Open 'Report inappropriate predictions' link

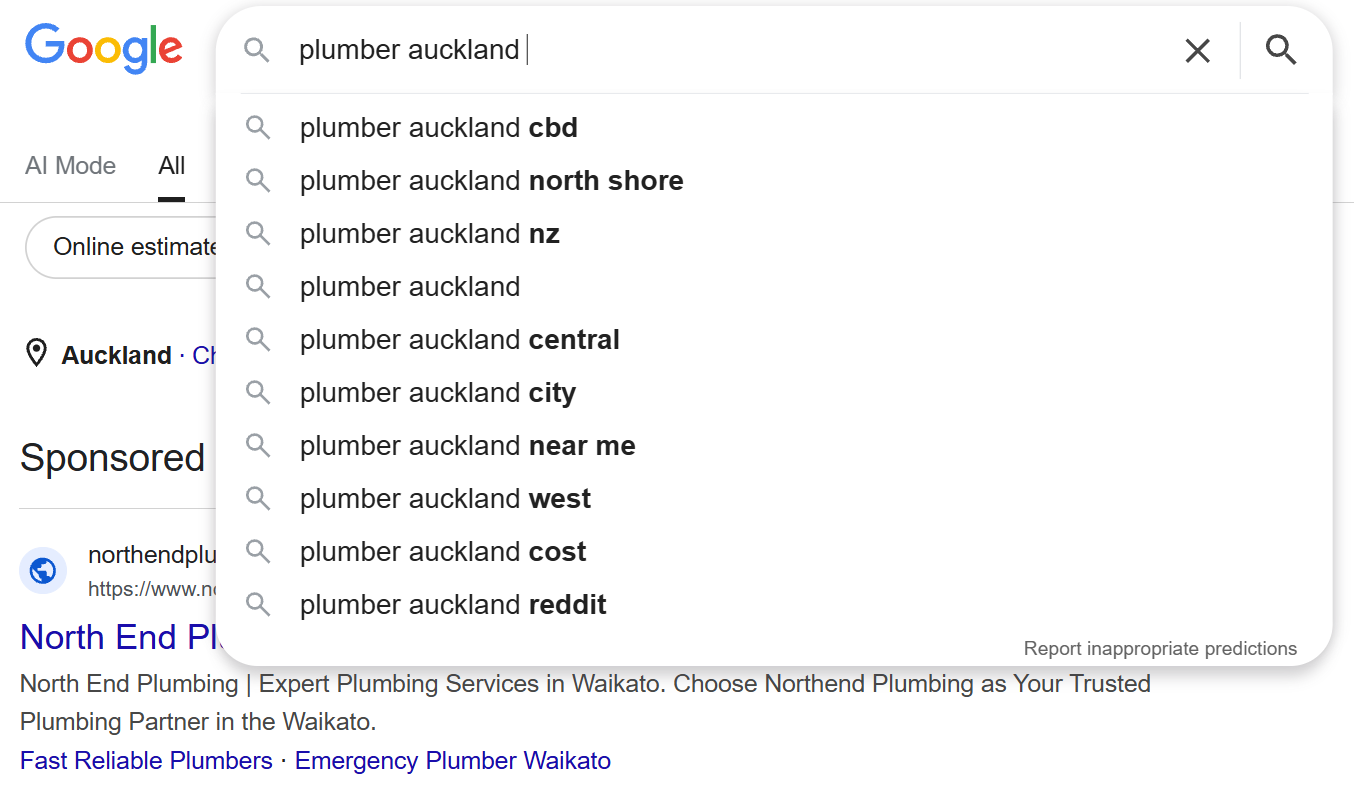(1160, 649)
